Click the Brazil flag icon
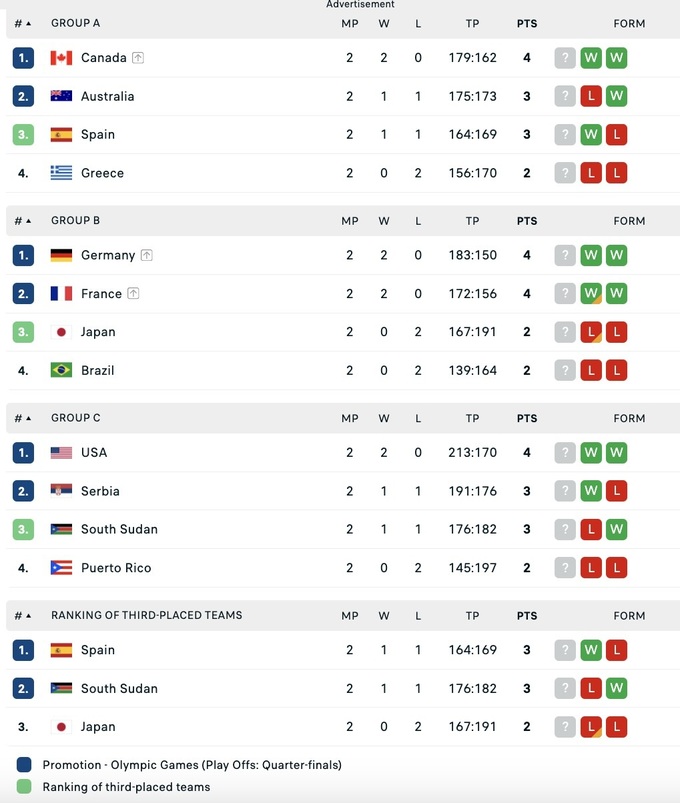 pyautogui.click(x=62, y=370)
